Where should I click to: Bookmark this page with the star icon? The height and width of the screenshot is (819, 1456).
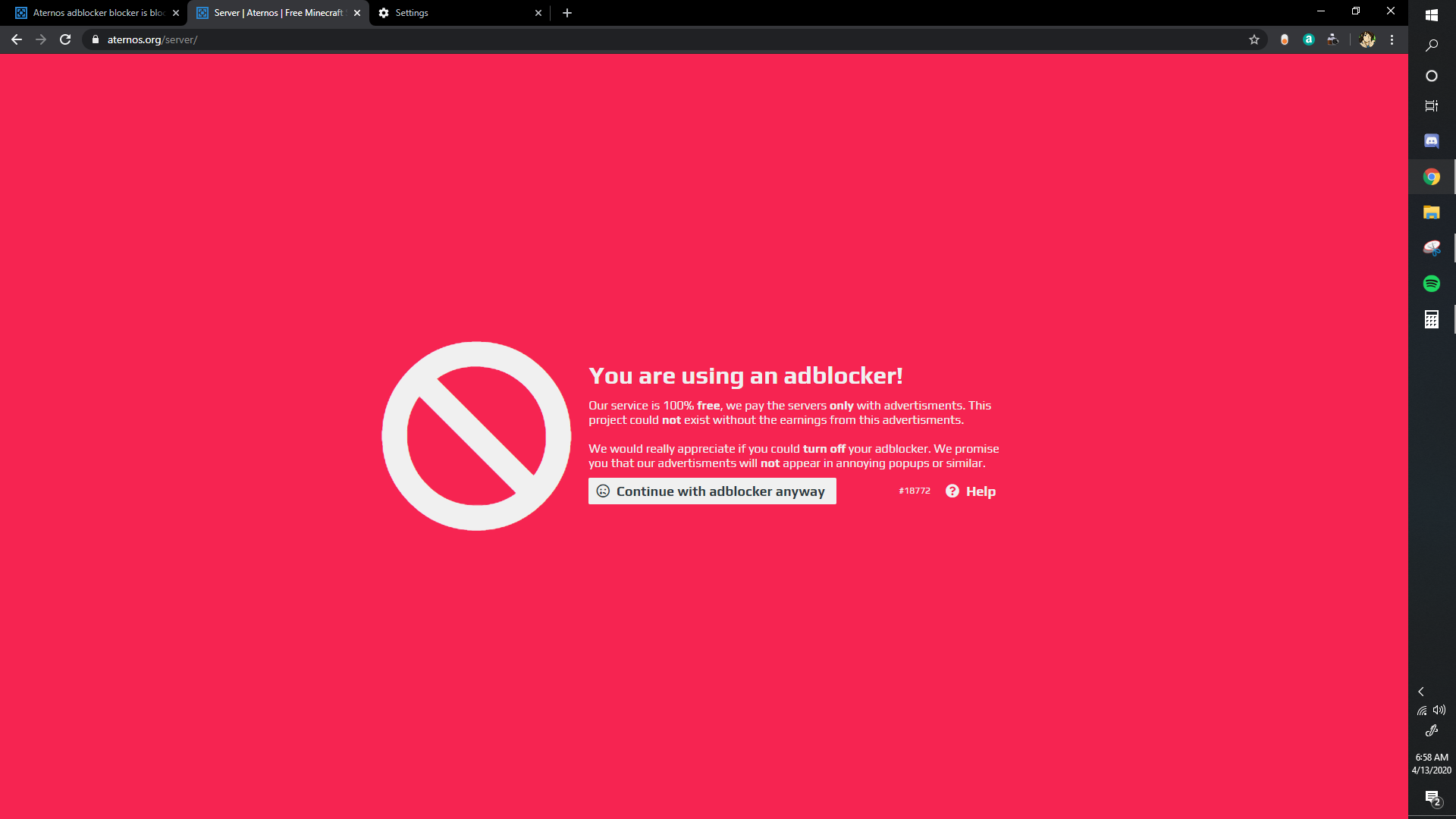(x=1254, y=39)
